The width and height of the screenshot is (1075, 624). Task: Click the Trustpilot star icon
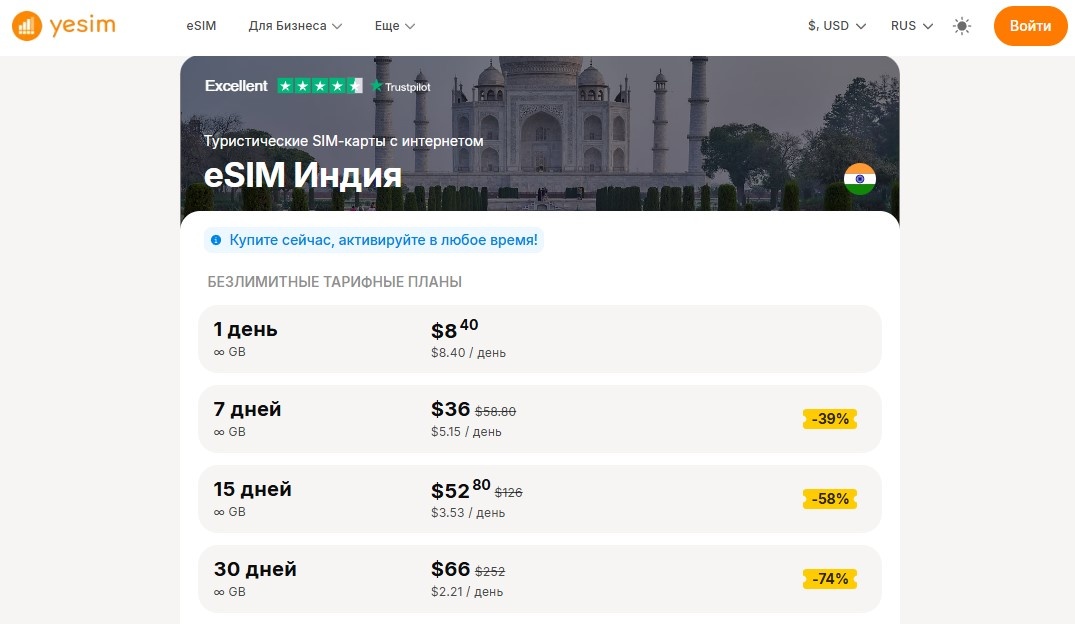[377, 86]
